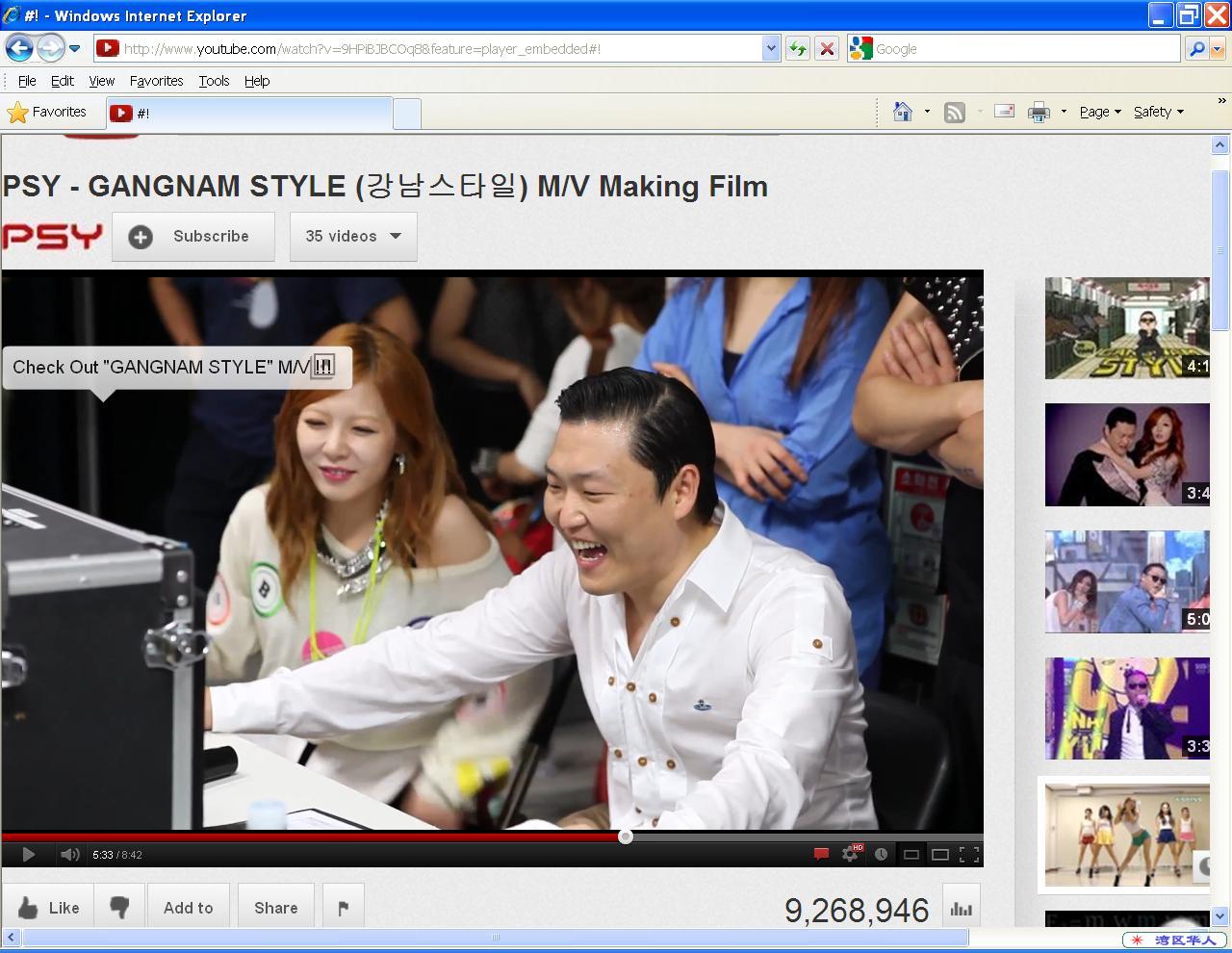
Task: Like the video with thumbs up
Action: (x=48, y=908)
